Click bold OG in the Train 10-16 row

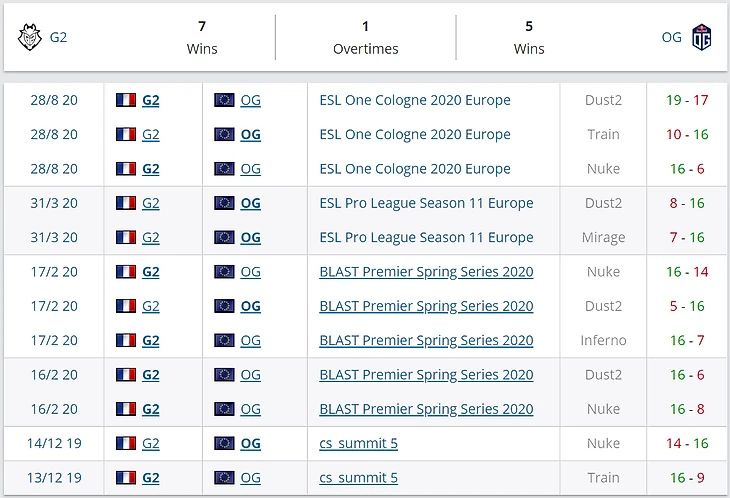pos(250,134)
